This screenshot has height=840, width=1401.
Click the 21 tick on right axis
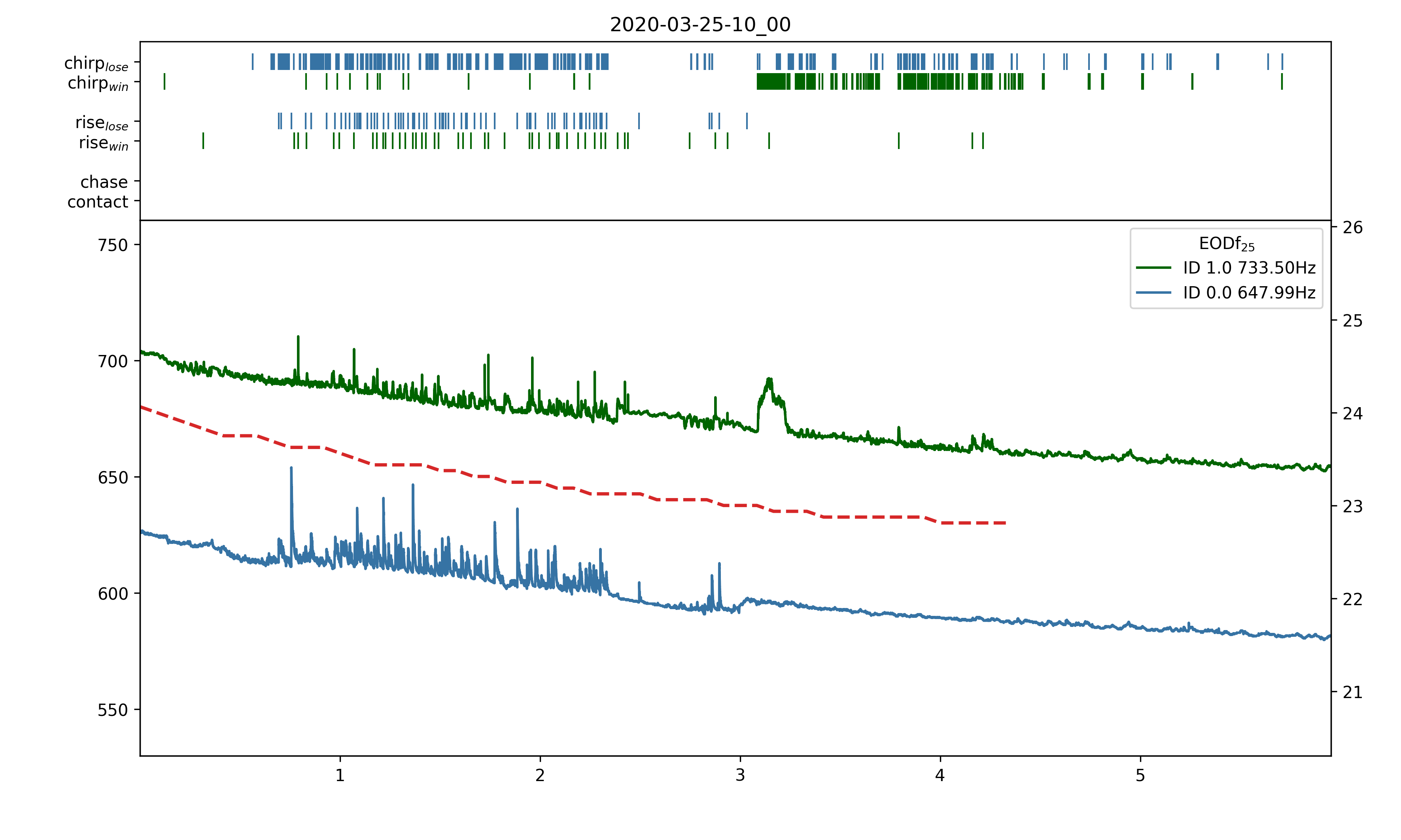pyautogui.click(x=1352, y=692)
